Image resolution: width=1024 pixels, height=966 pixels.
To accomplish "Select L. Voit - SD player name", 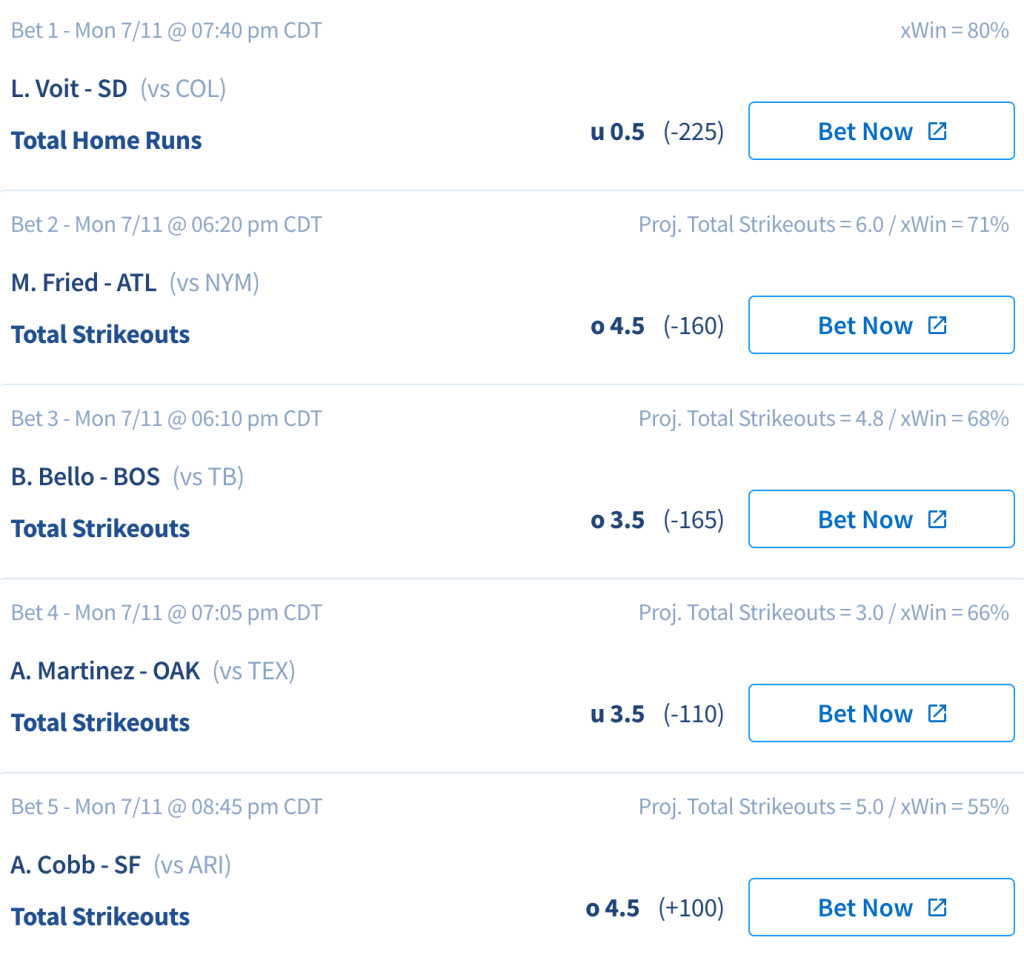I will click(69, 89).
